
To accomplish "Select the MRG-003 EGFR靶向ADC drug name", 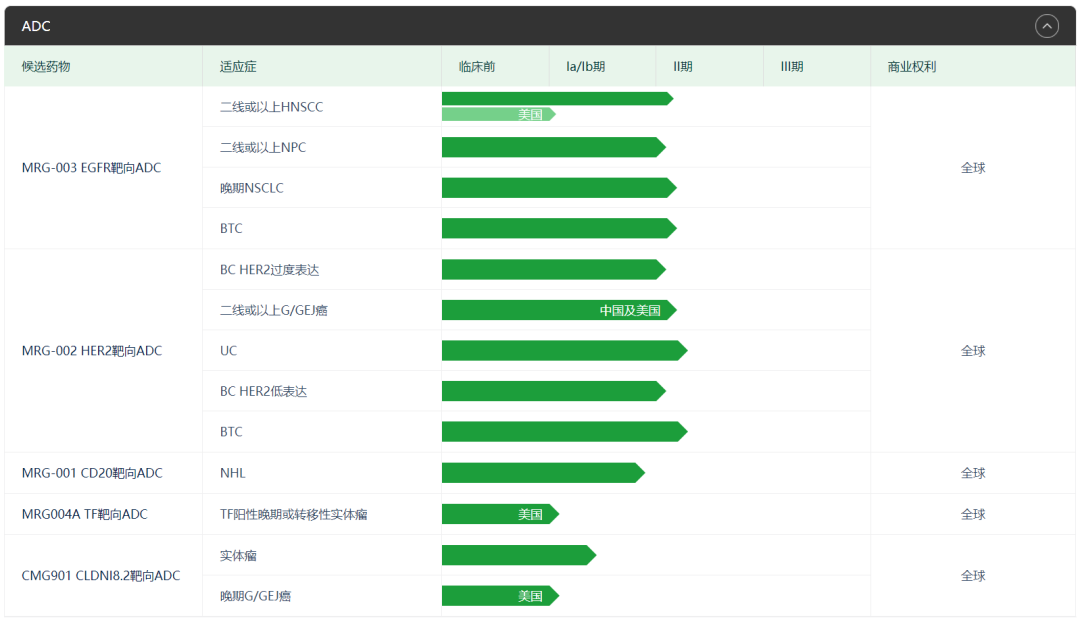I will pyautogui.click(x=91, y=167).
